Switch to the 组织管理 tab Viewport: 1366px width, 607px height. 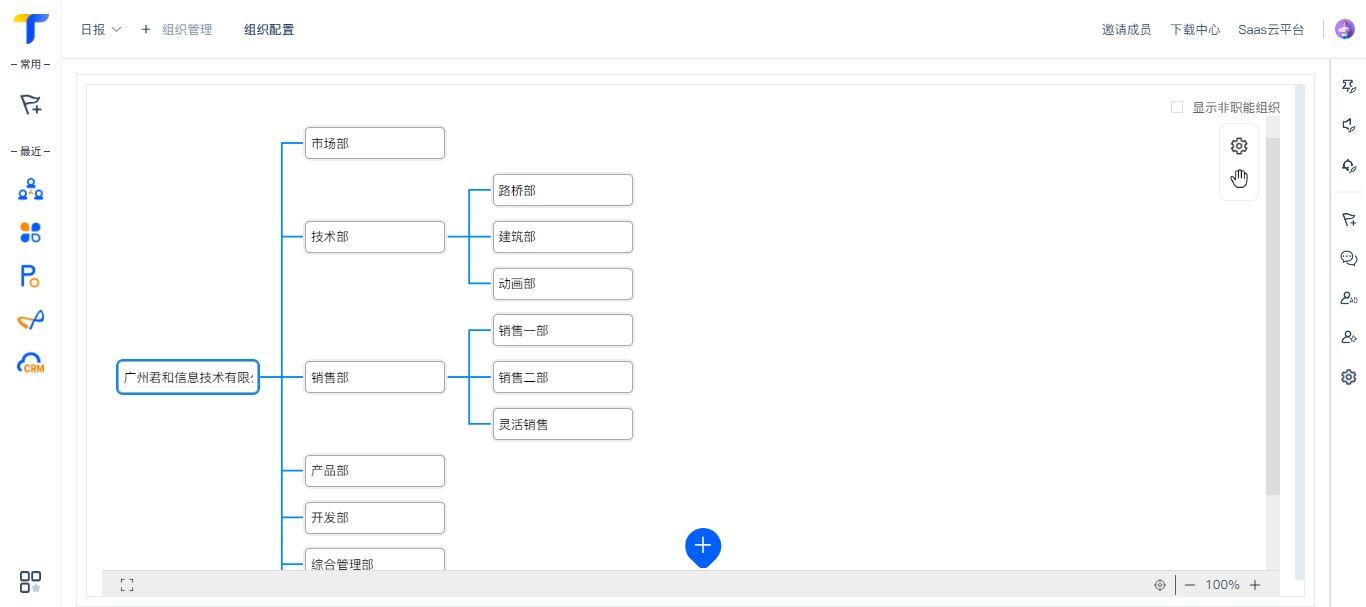[187, 30]
